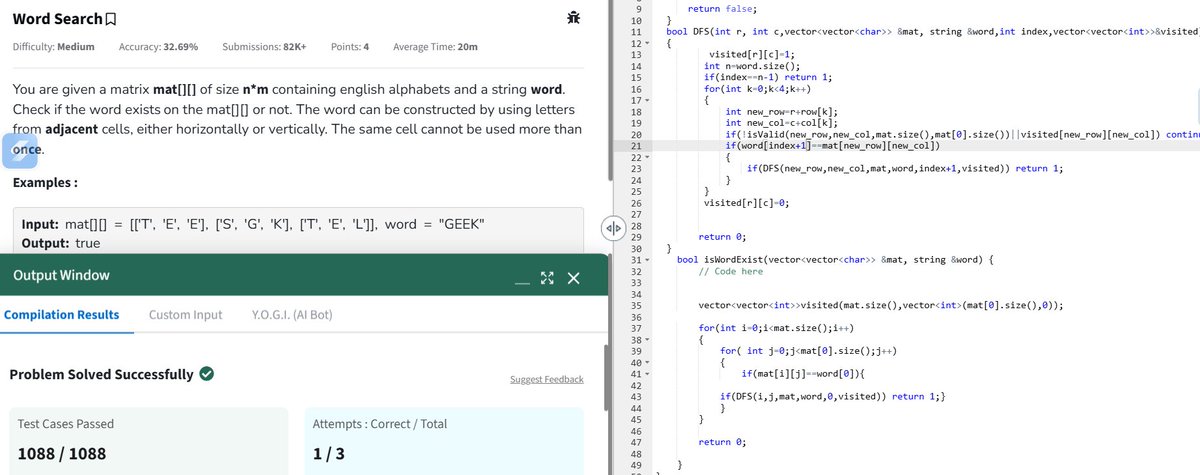Viewport: 1200px width, 475px height.
Task: Expand Output Window to fullscreen
Action: [x=547, y=279]
